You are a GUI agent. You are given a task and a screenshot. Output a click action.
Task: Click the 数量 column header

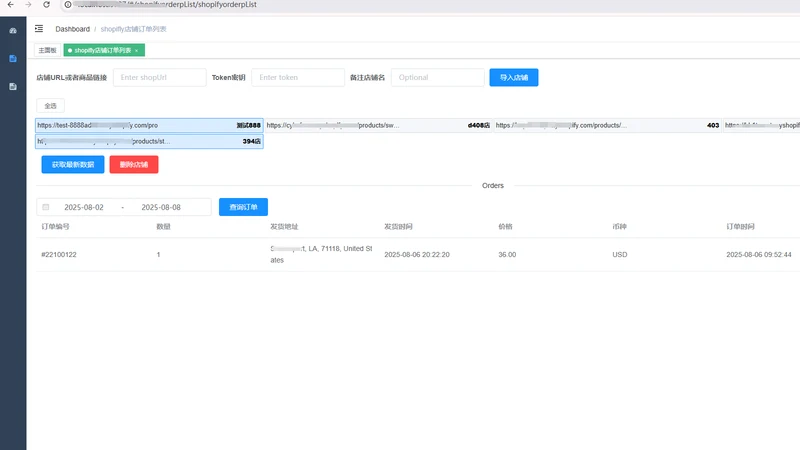(x=163, y=227)
